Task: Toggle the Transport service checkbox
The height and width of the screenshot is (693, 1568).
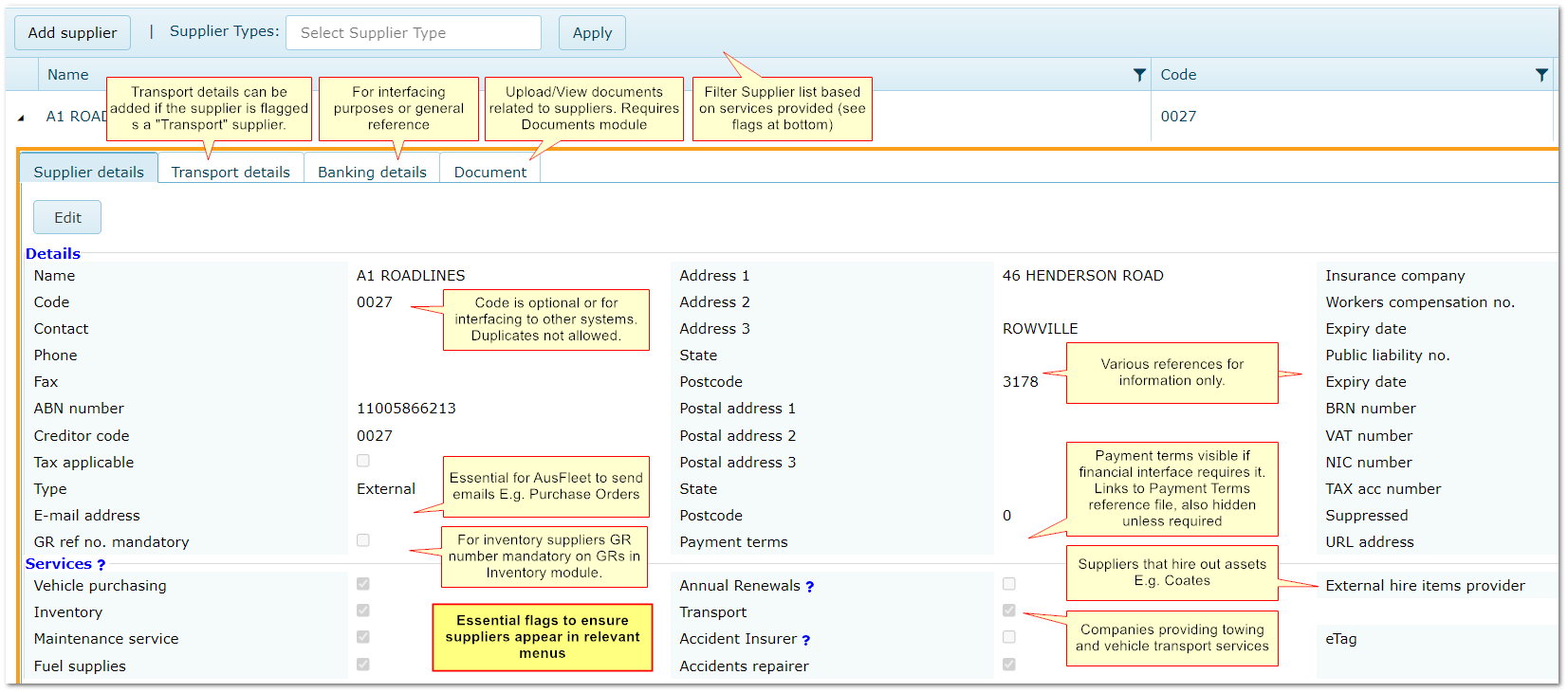Action: coord(1009,611)
